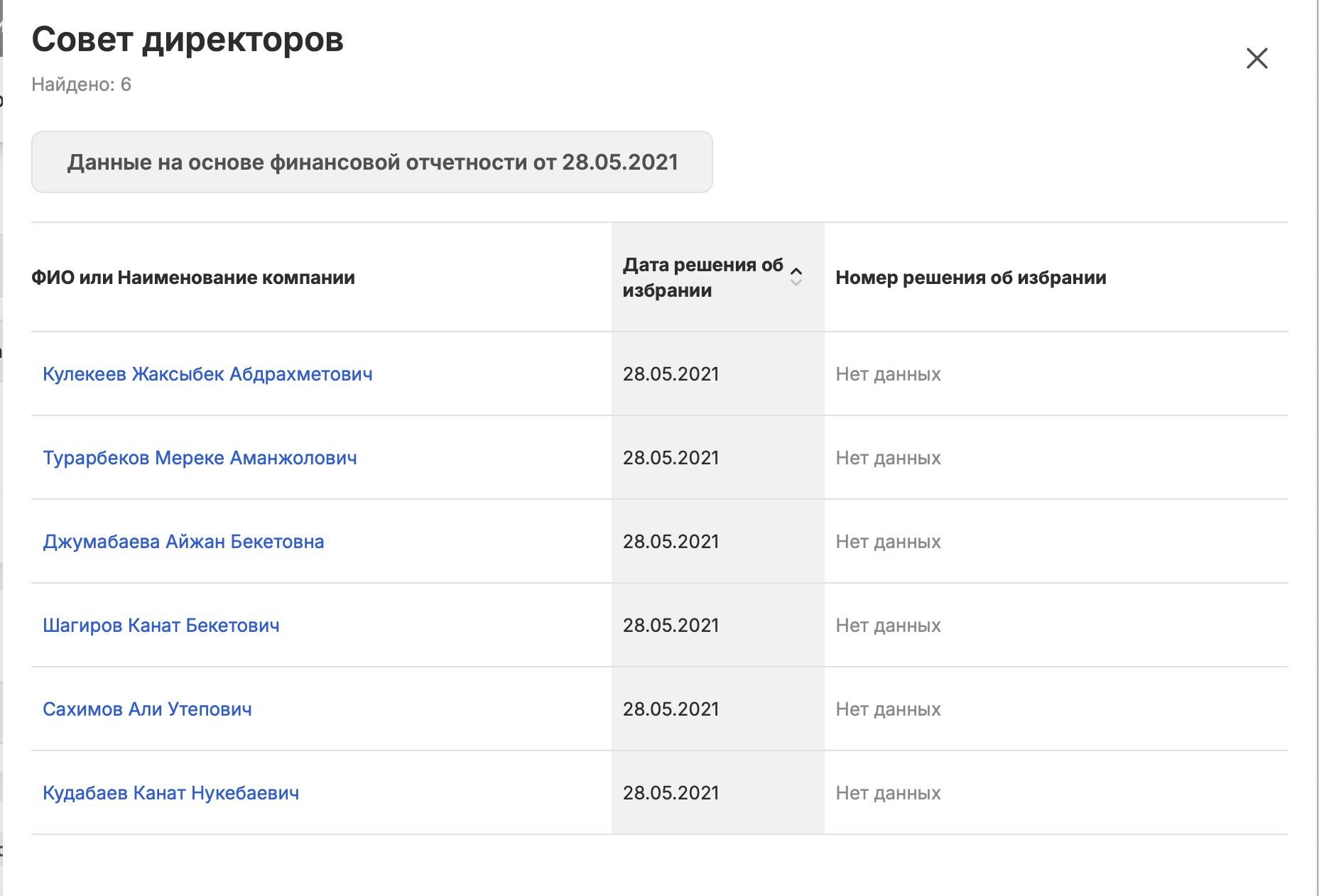The height and width of the screenshot is (896, 1319).
Task: Click Нет данных in Шагиров row
Action: coord(888,625)
